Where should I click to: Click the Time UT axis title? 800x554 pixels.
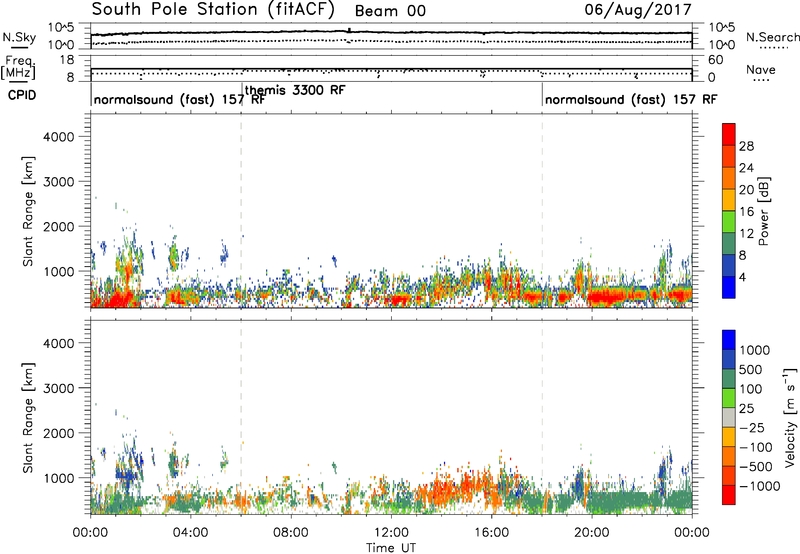coord(391,547)
